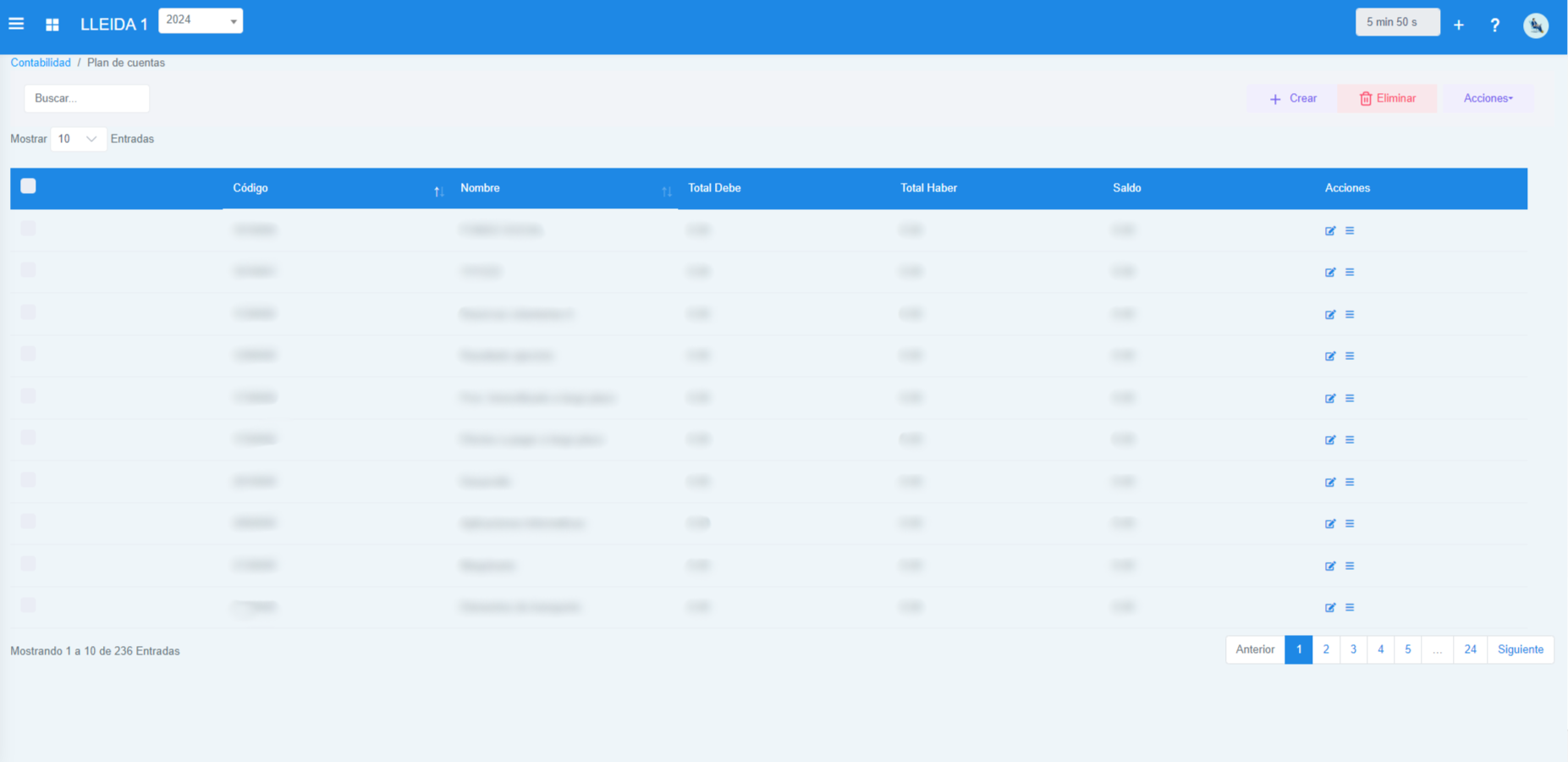Go to page 2 of results

[x=1325, y=649]
